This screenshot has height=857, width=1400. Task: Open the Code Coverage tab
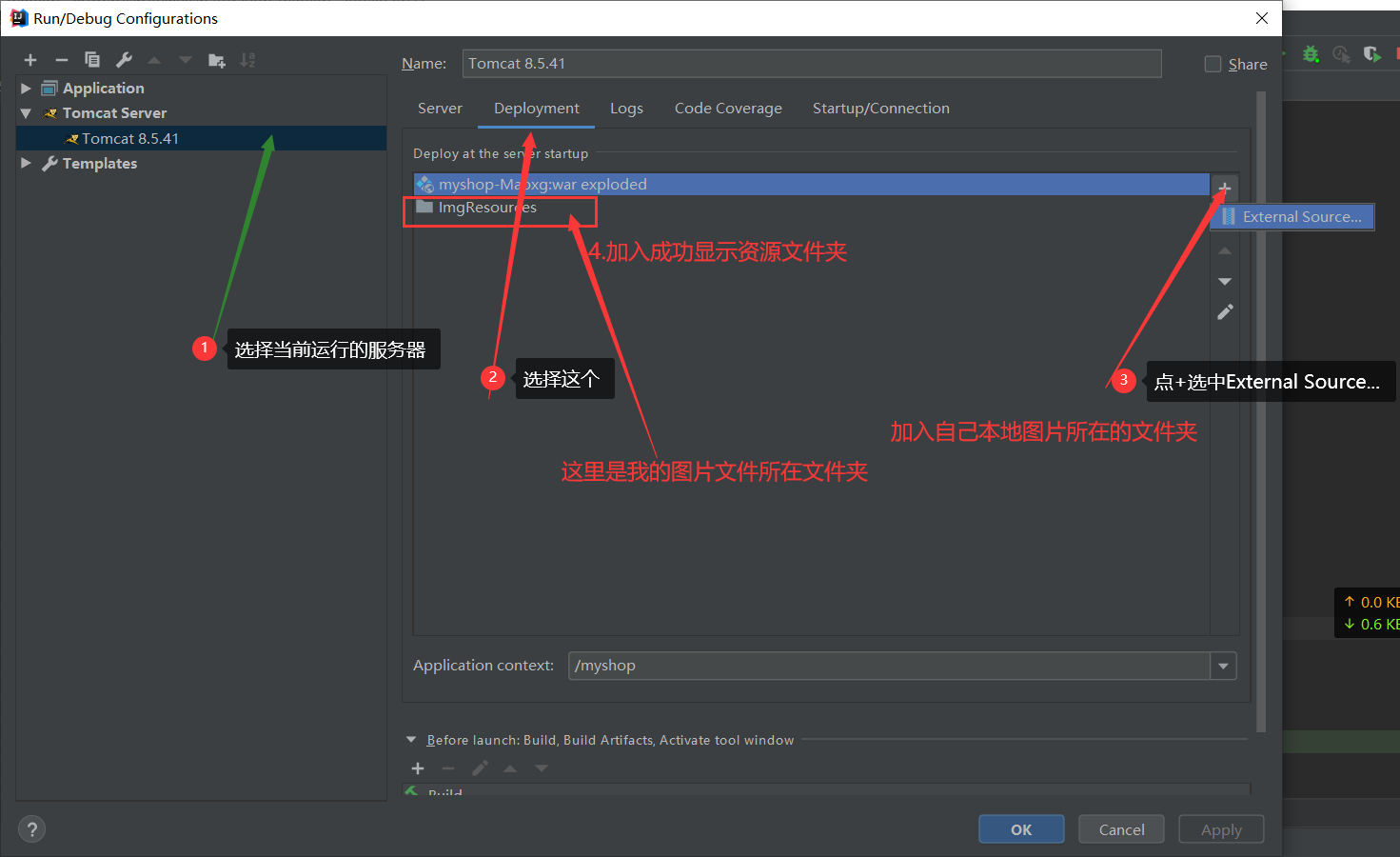728,109
